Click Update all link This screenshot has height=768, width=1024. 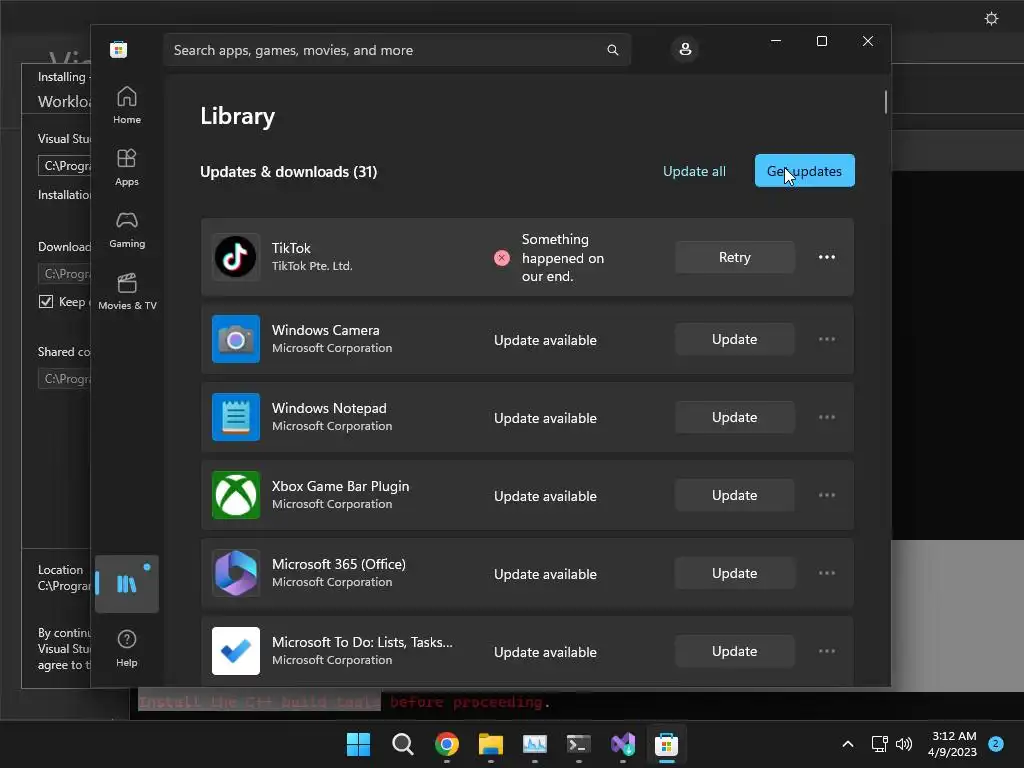694,171
